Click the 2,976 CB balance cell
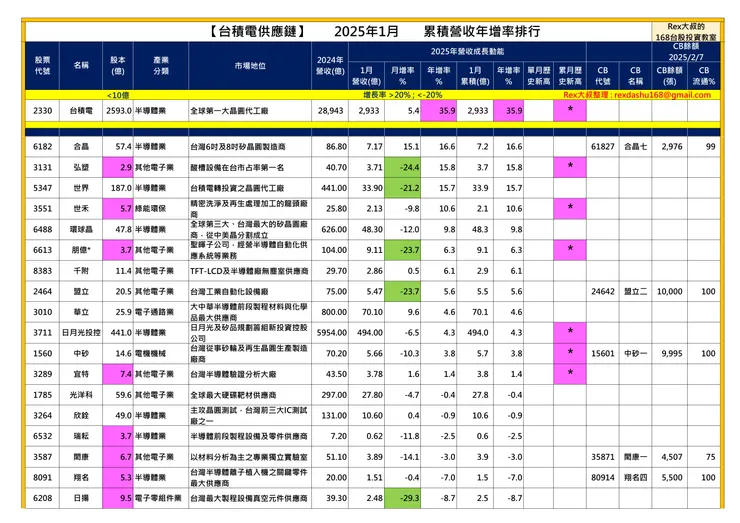 pyautogui.click(x=669, y=147)
